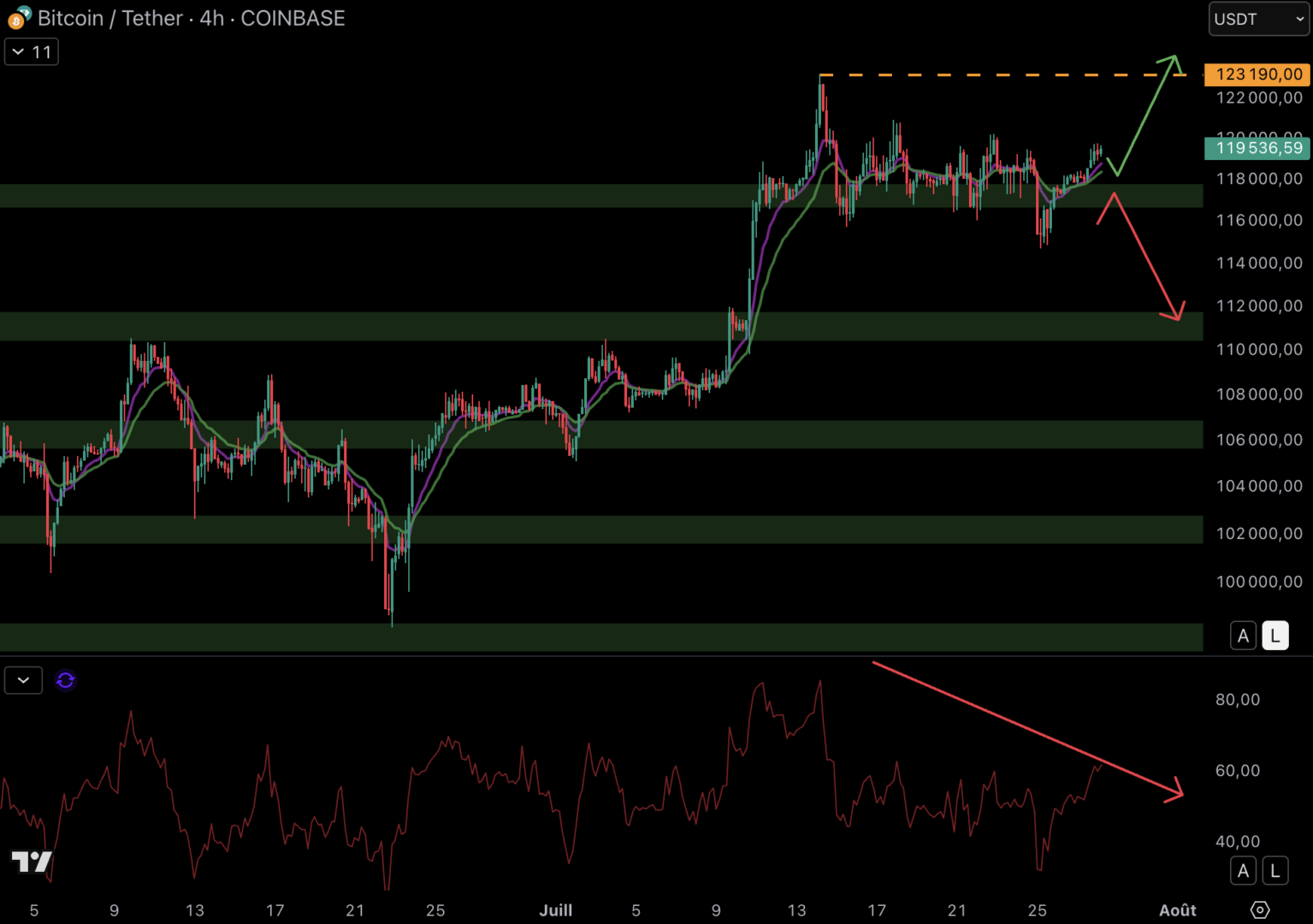The height and width of the screenshot is (924, 1313).
Task: Click the TradingView logo watermark
Action: click(32, 862)
